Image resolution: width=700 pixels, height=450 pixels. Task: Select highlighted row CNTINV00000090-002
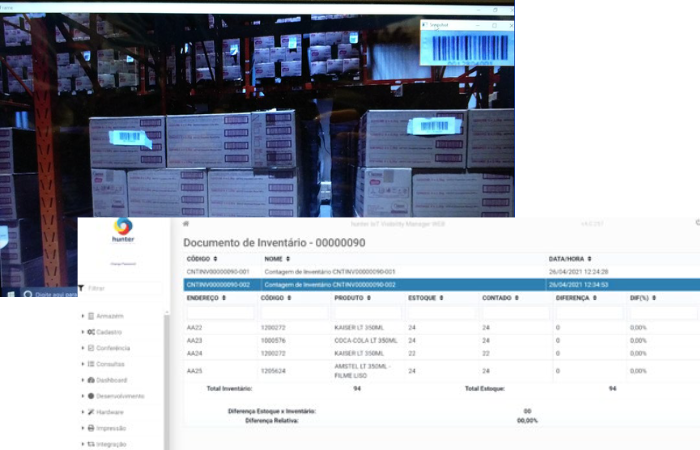(x=442, y=284)
